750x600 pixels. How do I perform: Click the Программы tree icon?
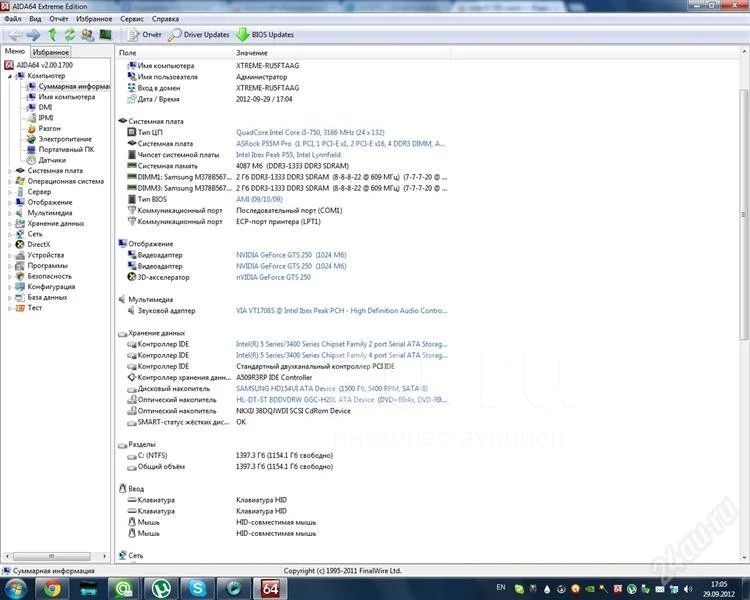20,266
